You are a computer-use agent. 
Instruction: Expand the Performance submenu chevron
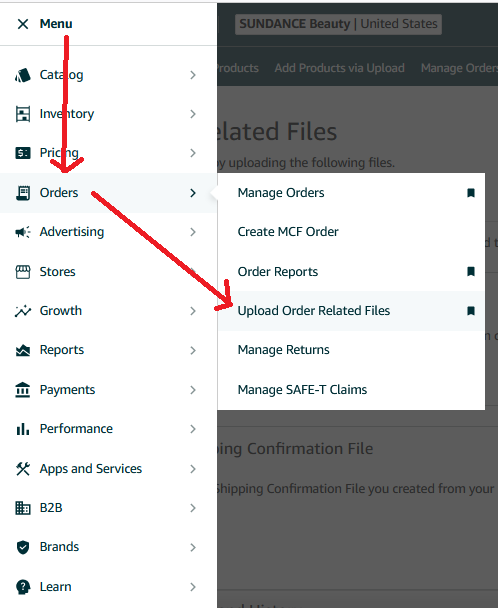[x=193, y=429]
